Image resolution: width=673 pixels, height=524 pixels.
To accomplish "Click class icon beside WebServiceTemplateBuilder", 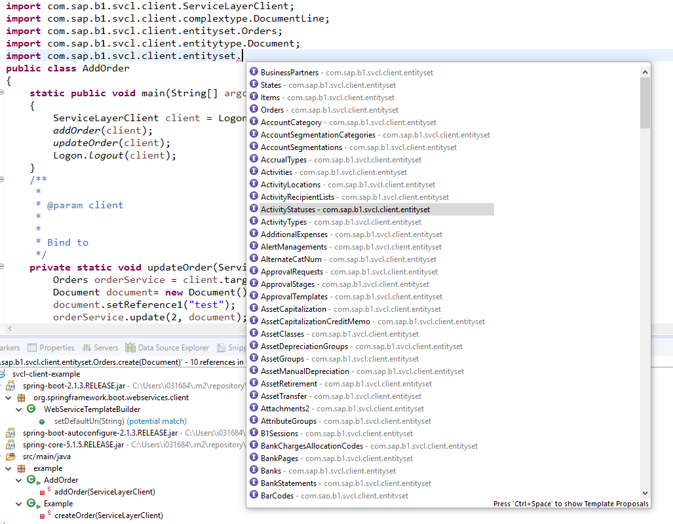I will tap(31, 409).
